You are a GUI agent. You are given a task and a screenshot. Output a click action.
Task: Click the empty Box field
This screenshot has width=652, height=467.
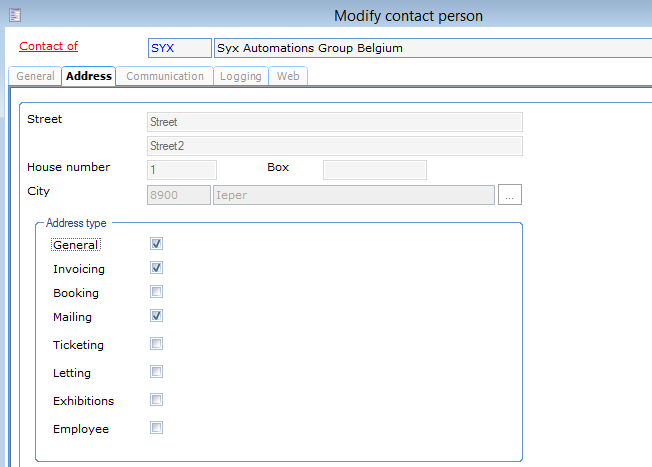374,170
